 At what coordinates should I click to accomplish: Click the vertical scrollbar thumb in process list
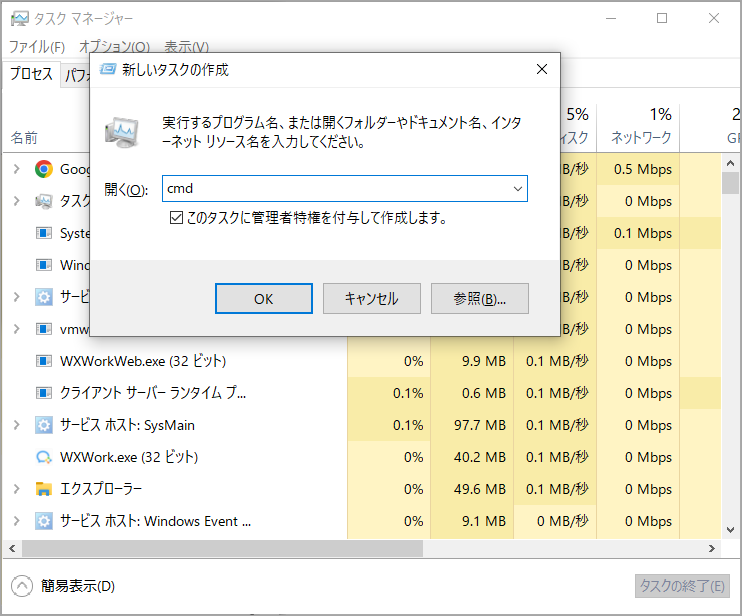click(730, 183)
